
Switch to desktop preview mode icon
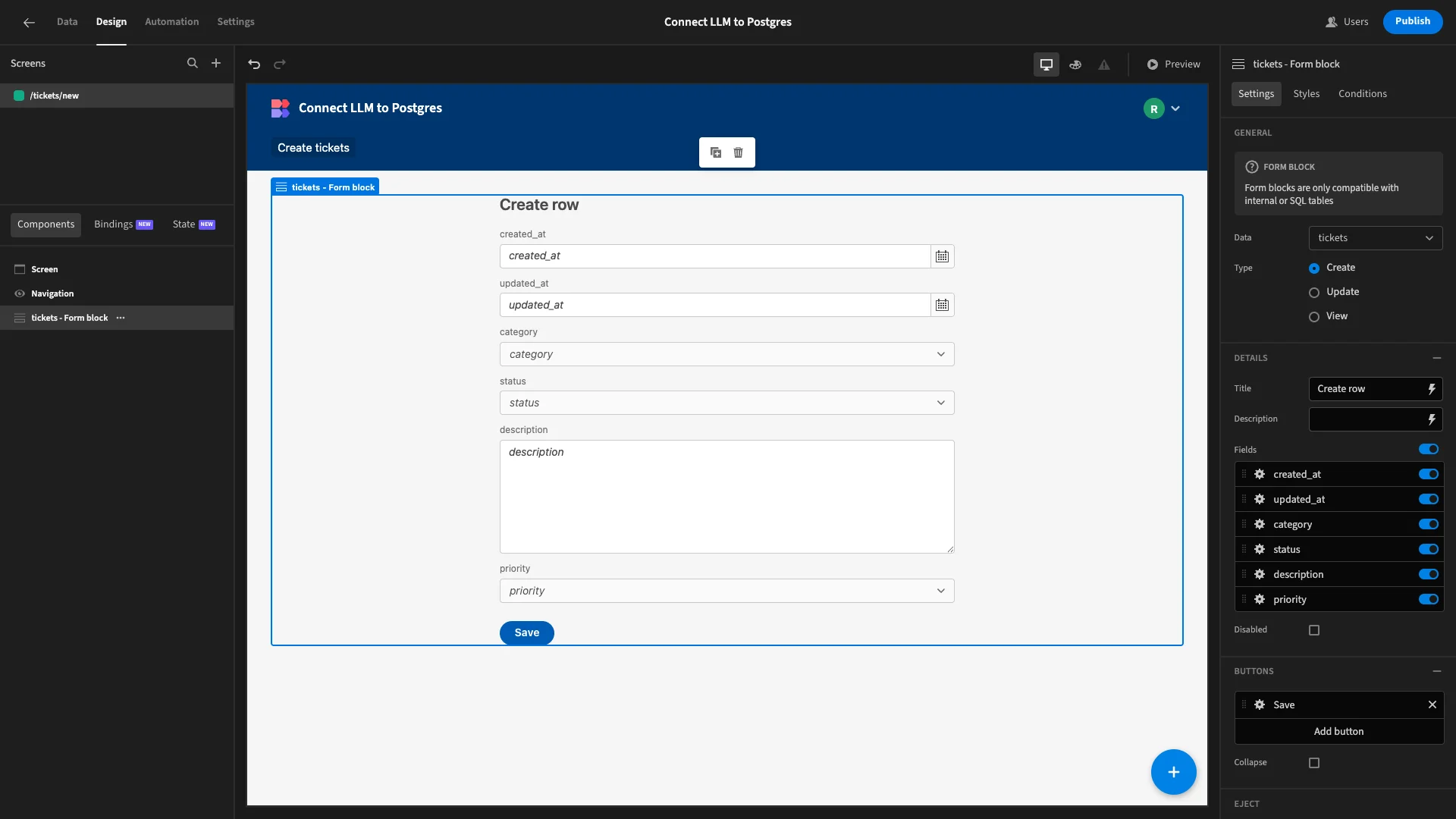1046,64
